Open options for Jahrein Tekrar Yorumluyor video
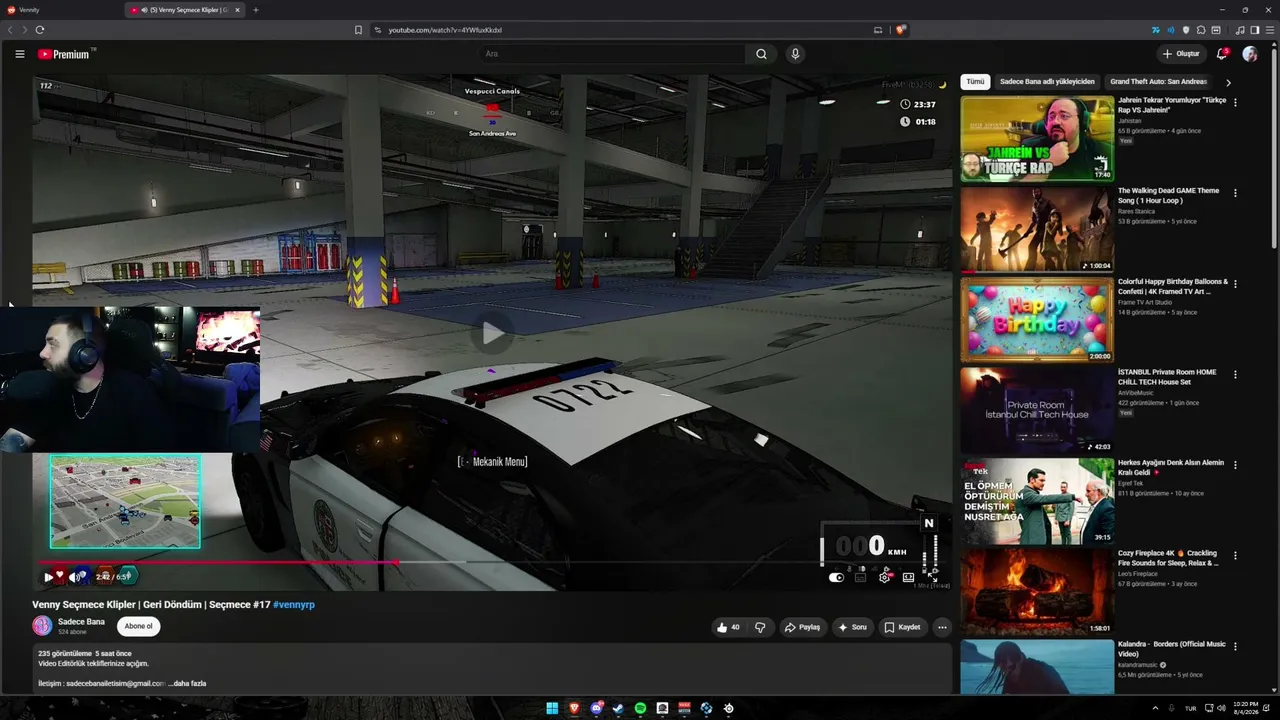Image resolution: width=1280 pixels, height=720 pixels. click(x=1235, y=102)
